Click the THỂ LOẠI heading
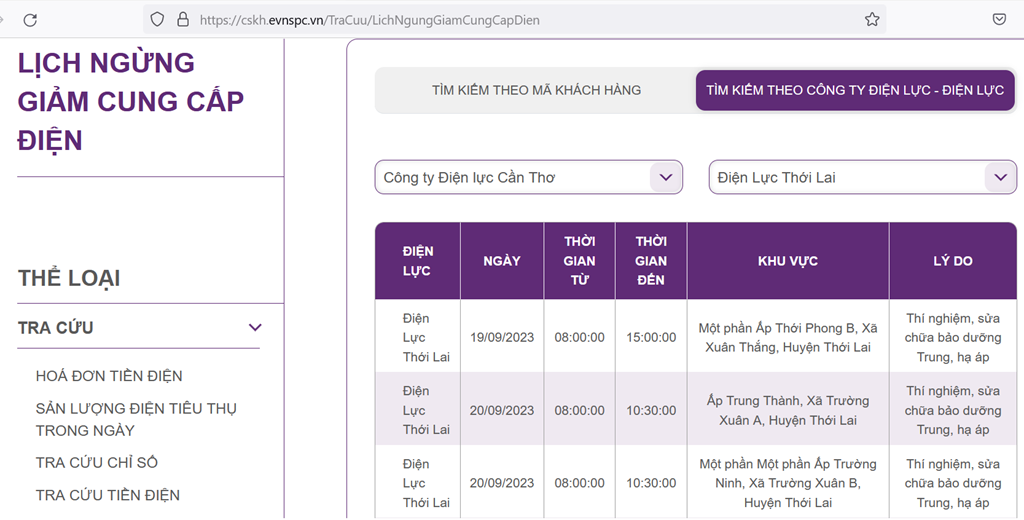The height and width of the screenshot is (520, 1024). click(x=69, y=278)
